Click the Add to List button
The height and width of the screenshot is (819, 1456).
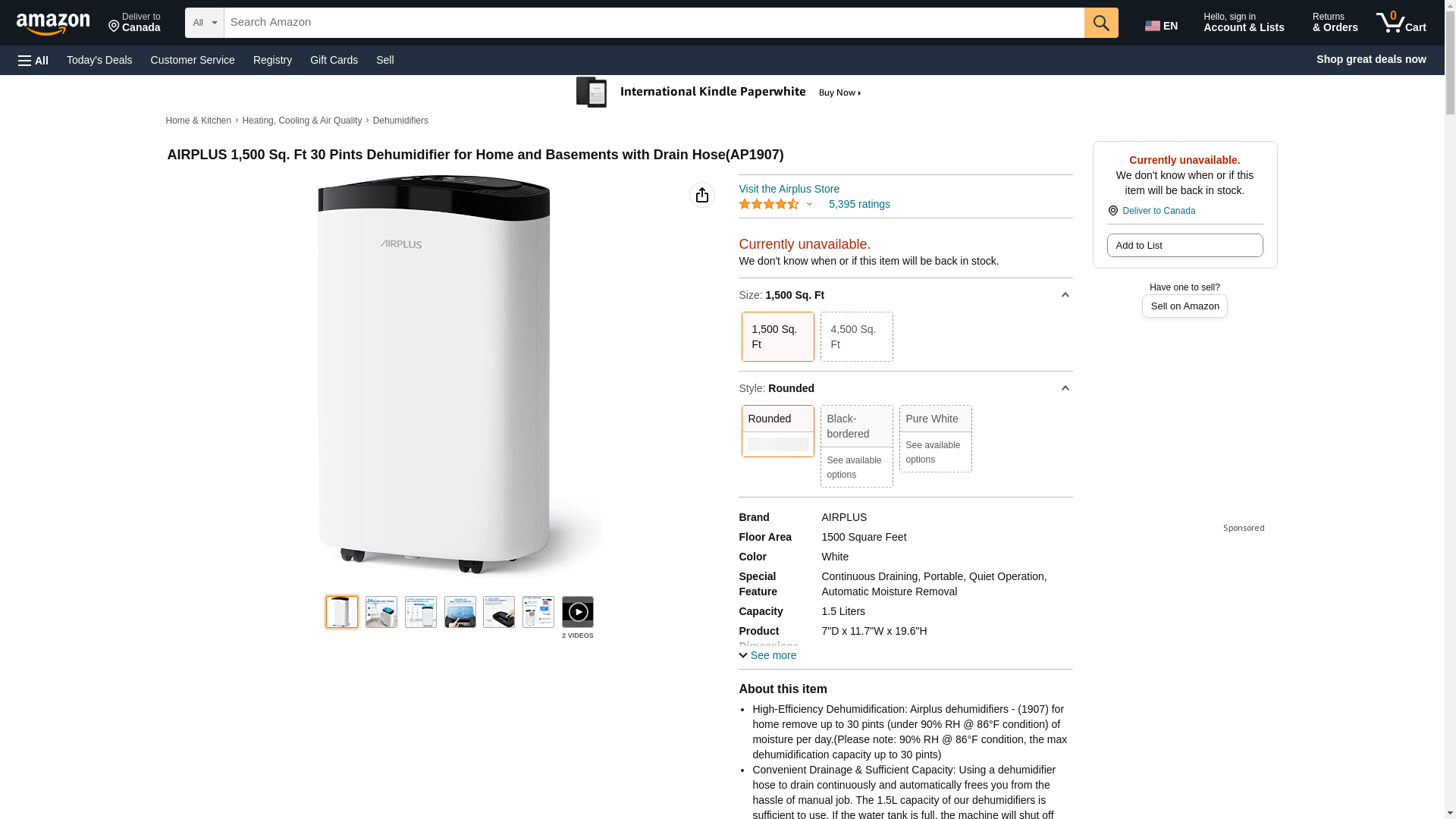click(x=1184, y=245)
